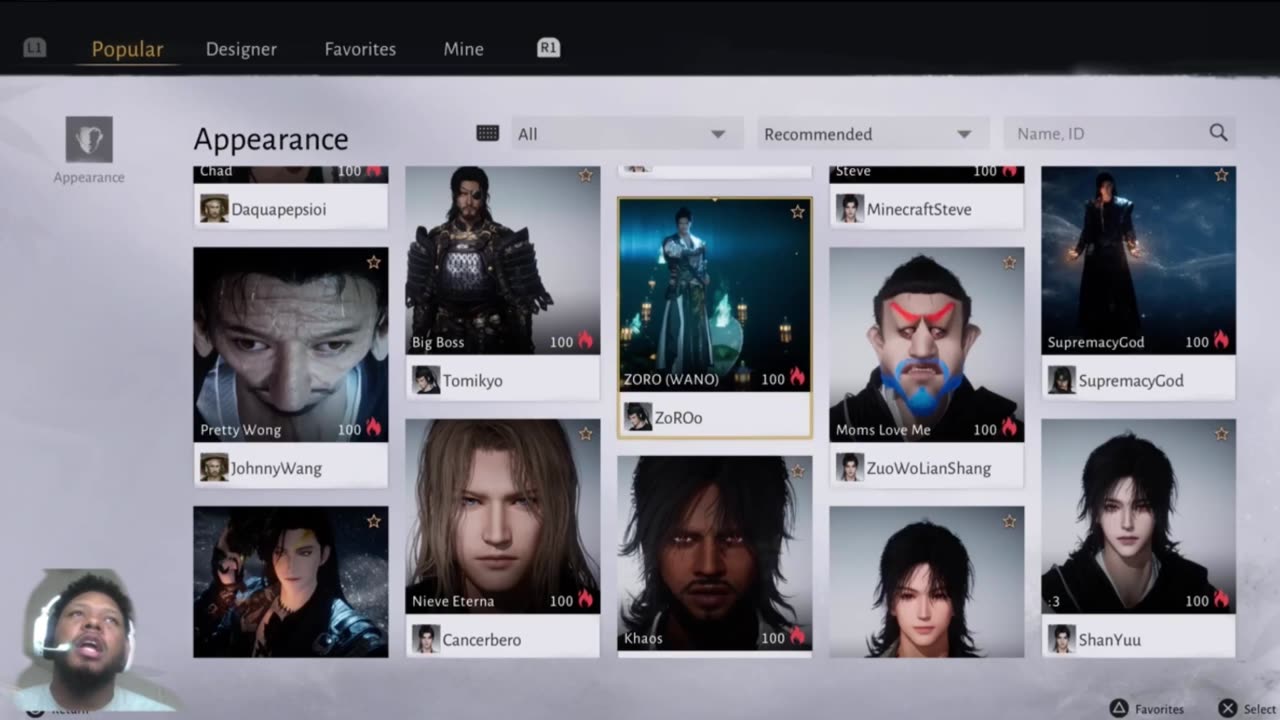Image resolution: width=1280 pixels, height=720 pixels.
Task: Click the flame icon on ZORO (WANO) card
Action: pos(797,378)
